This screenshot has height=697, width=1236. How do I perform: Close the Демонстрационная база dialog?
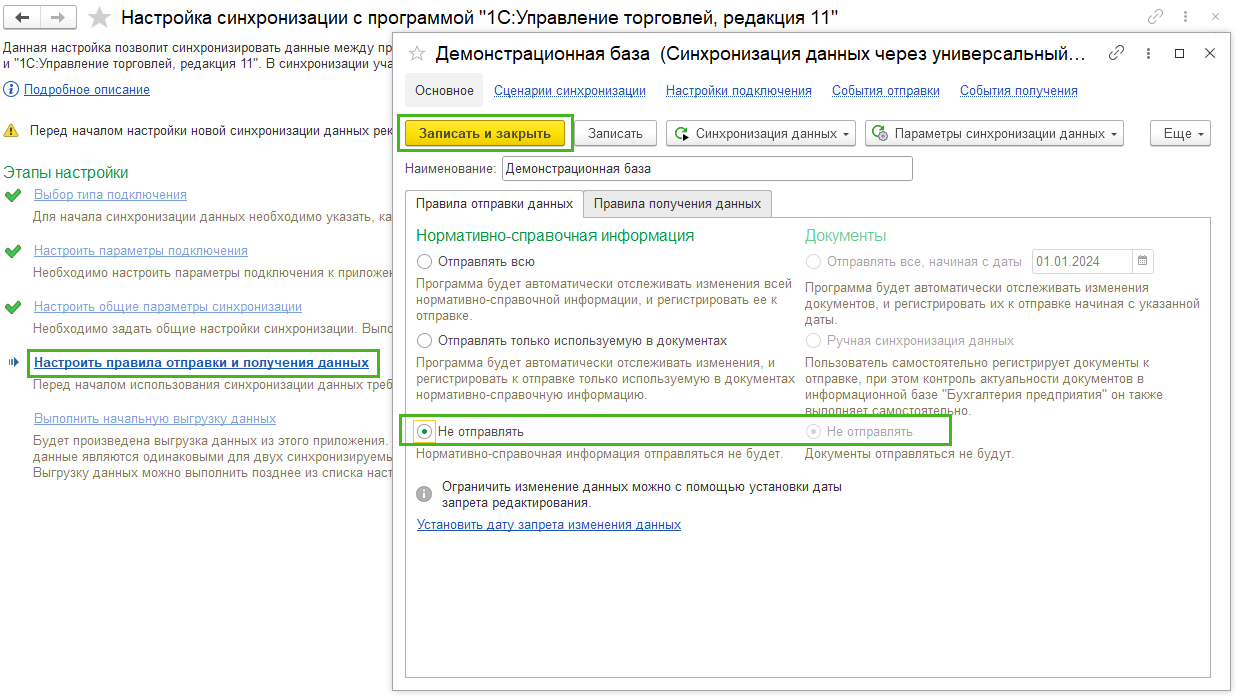(1210, 53)
